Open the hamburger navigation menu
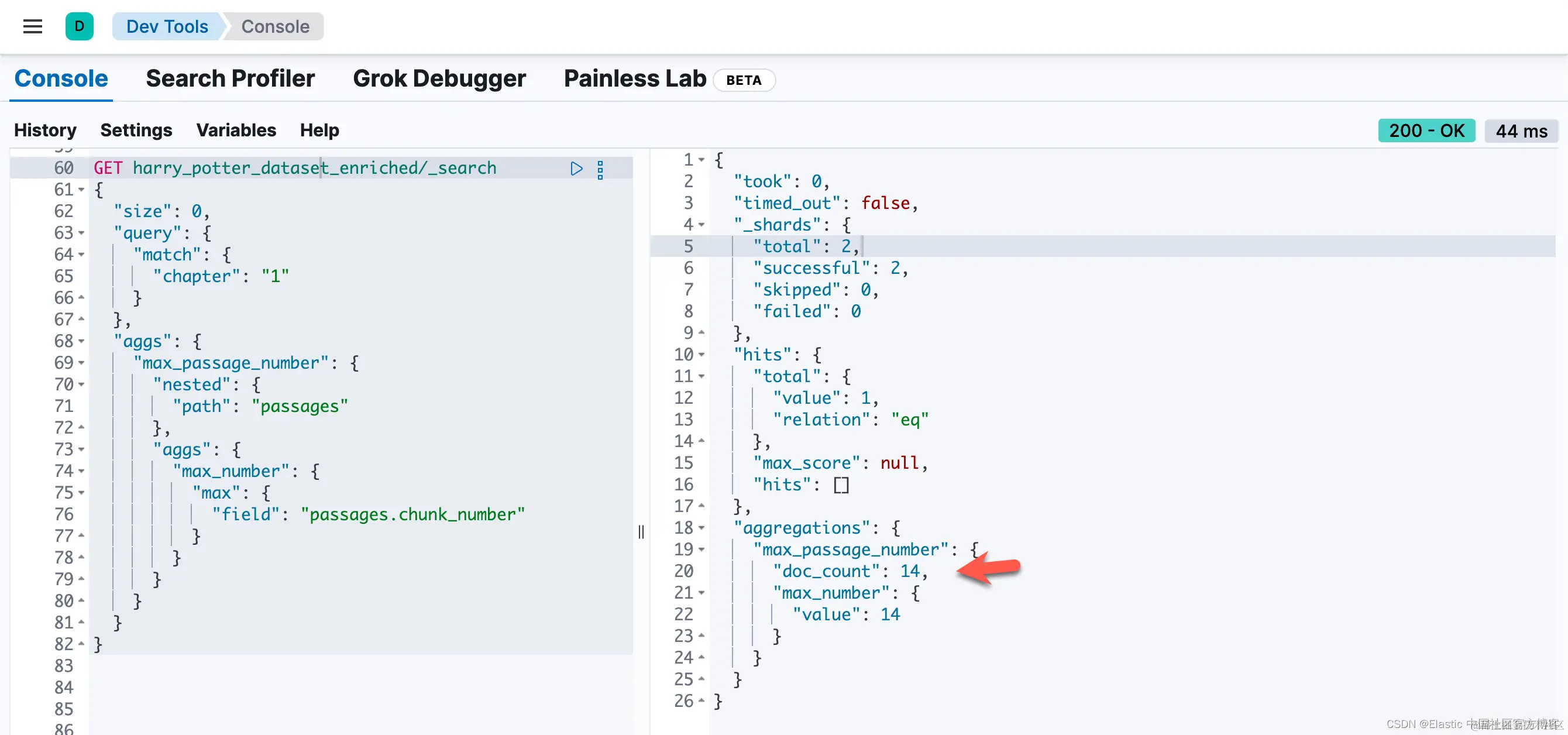The image size is (1568, 735). tap(32, 26)
